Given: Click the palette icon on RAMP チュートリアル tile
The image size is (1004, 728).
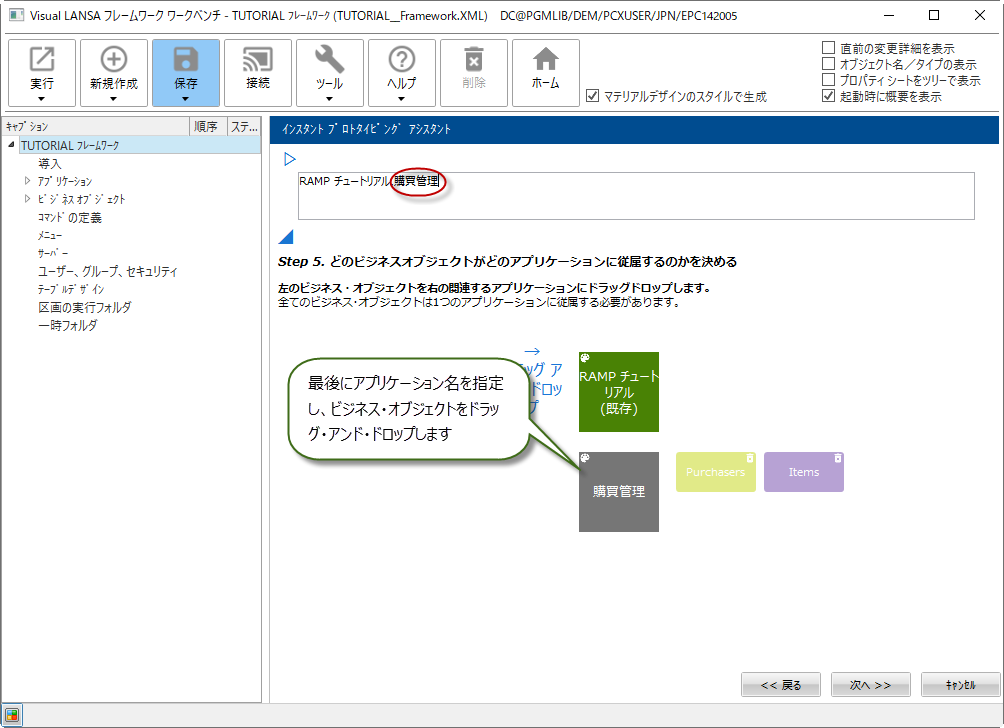Looking at the screenshot, I should click(585, 358).
